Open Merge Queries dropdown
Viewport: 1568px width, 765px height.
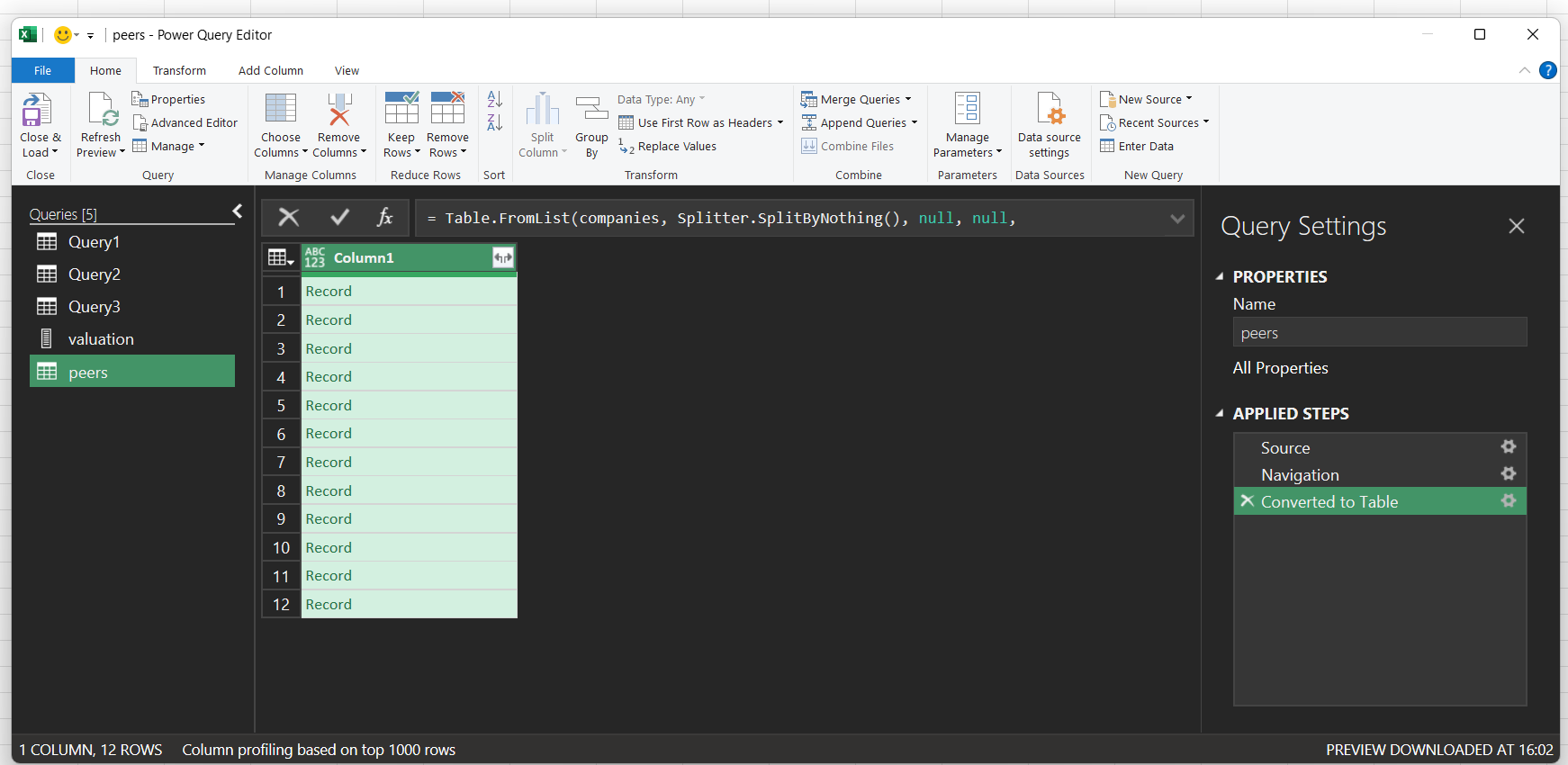[857, 99]
